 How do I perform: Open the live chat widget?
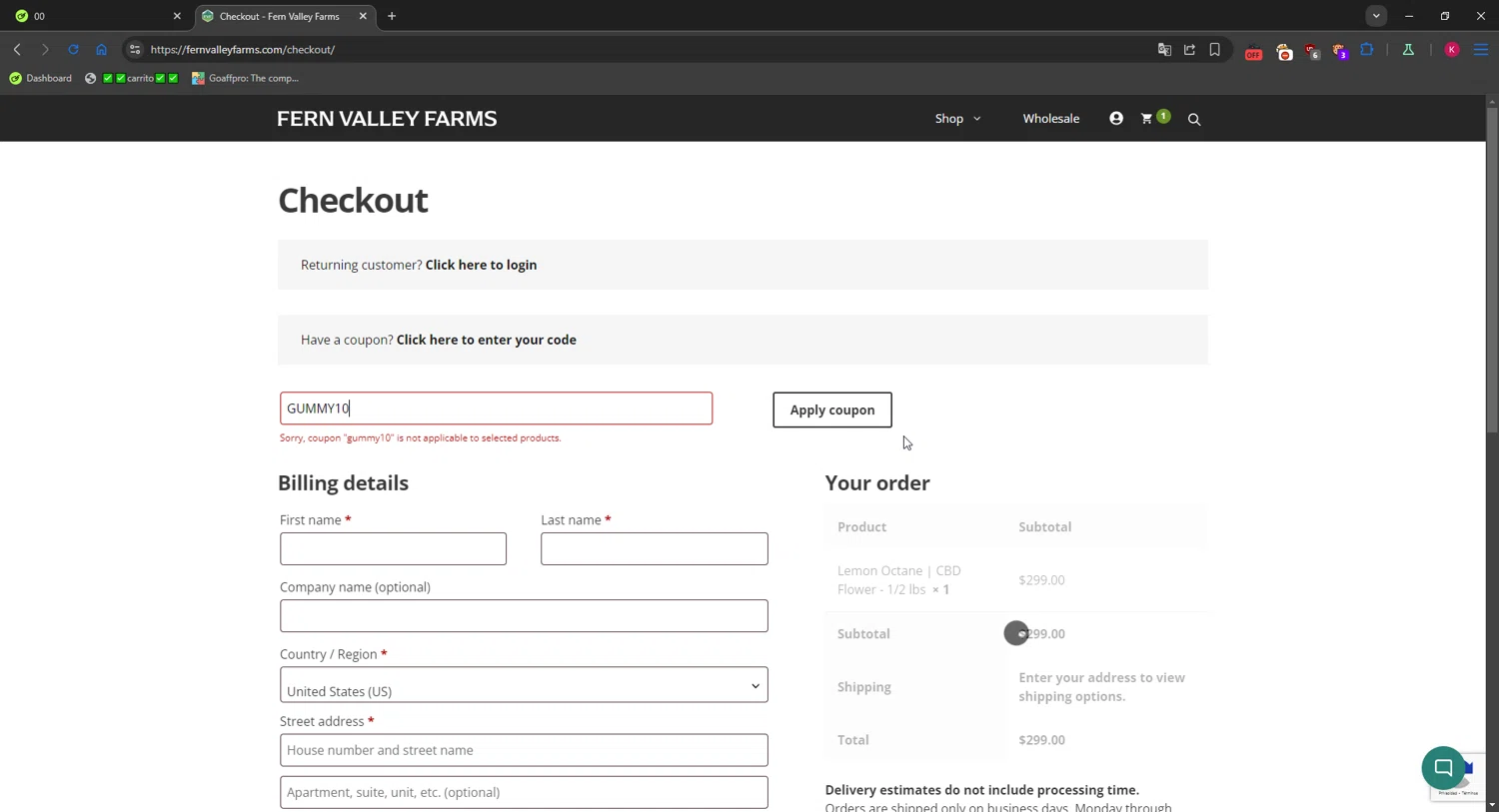pos(1443,767)
